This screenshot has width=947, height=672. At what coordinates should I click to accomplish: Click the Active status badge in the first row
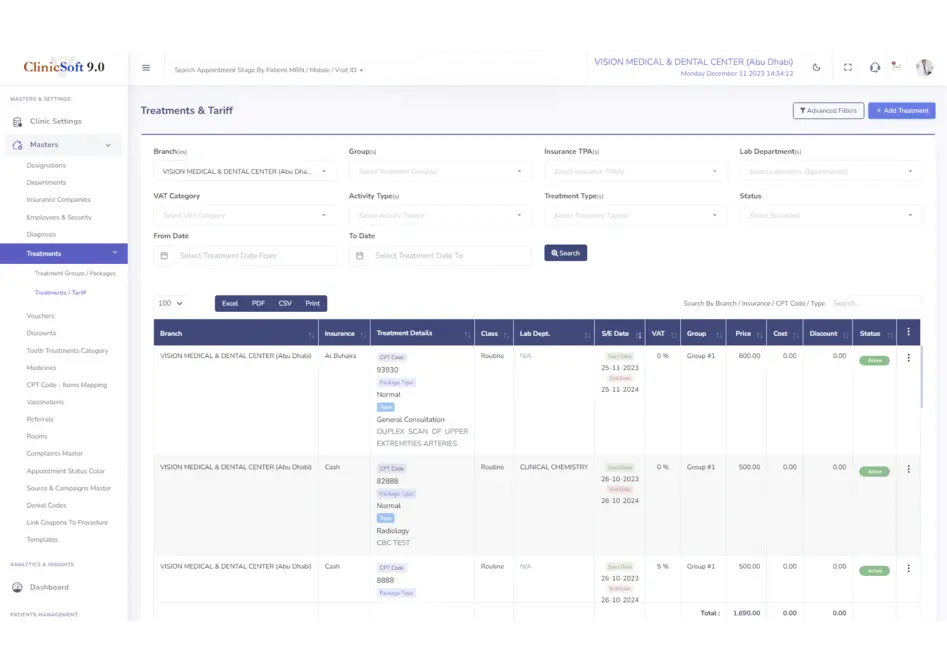click(873, 360)
